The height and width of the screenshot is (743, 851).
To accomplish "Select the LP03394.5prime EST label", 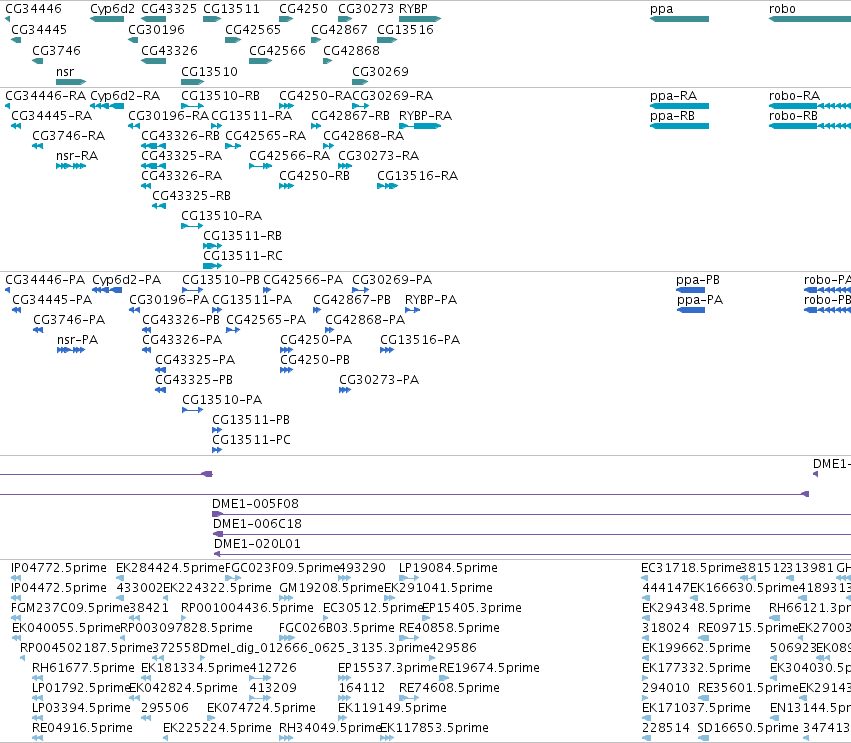I will pyautogui.click(x=81, y=708).
